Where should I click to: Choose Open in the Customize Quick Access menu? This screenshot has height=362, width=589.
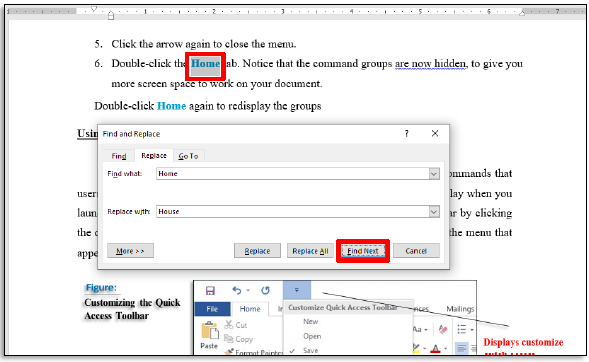pos(312,336)
